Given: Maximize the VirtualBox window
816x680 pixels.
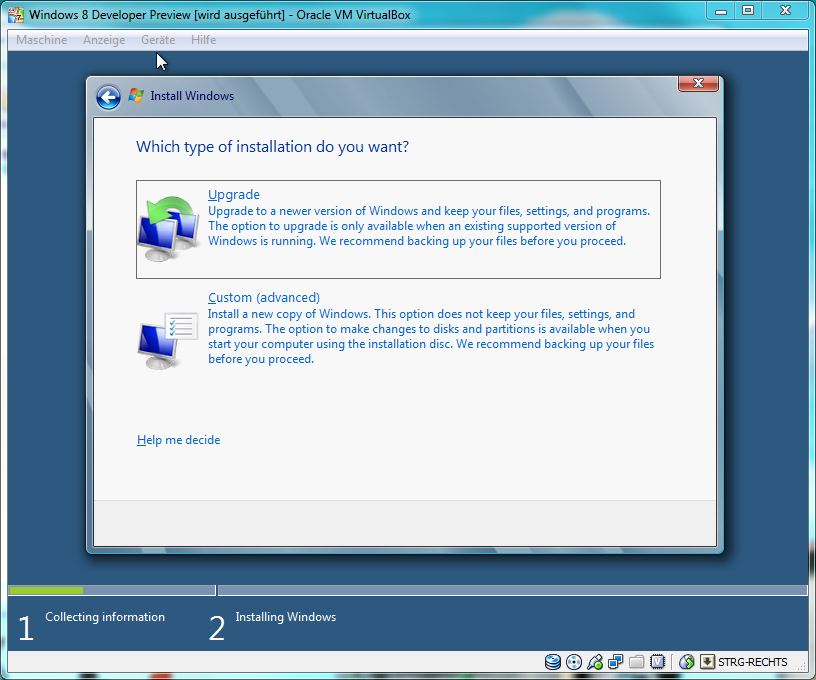Looking at the screenshot, I should 748,10.
